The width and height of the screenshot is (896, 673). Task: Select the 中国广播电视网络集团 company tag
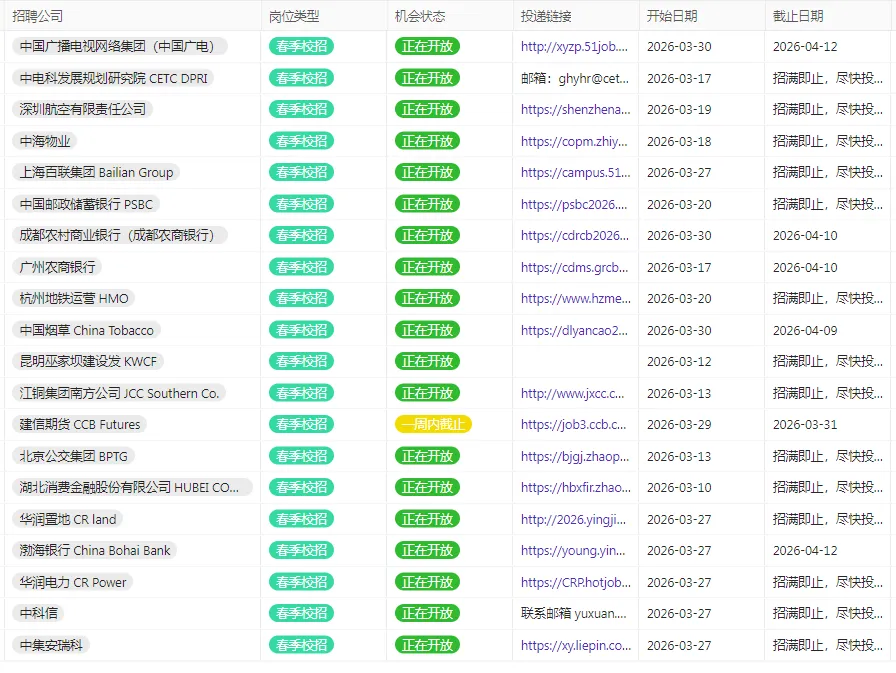(119, 46)
